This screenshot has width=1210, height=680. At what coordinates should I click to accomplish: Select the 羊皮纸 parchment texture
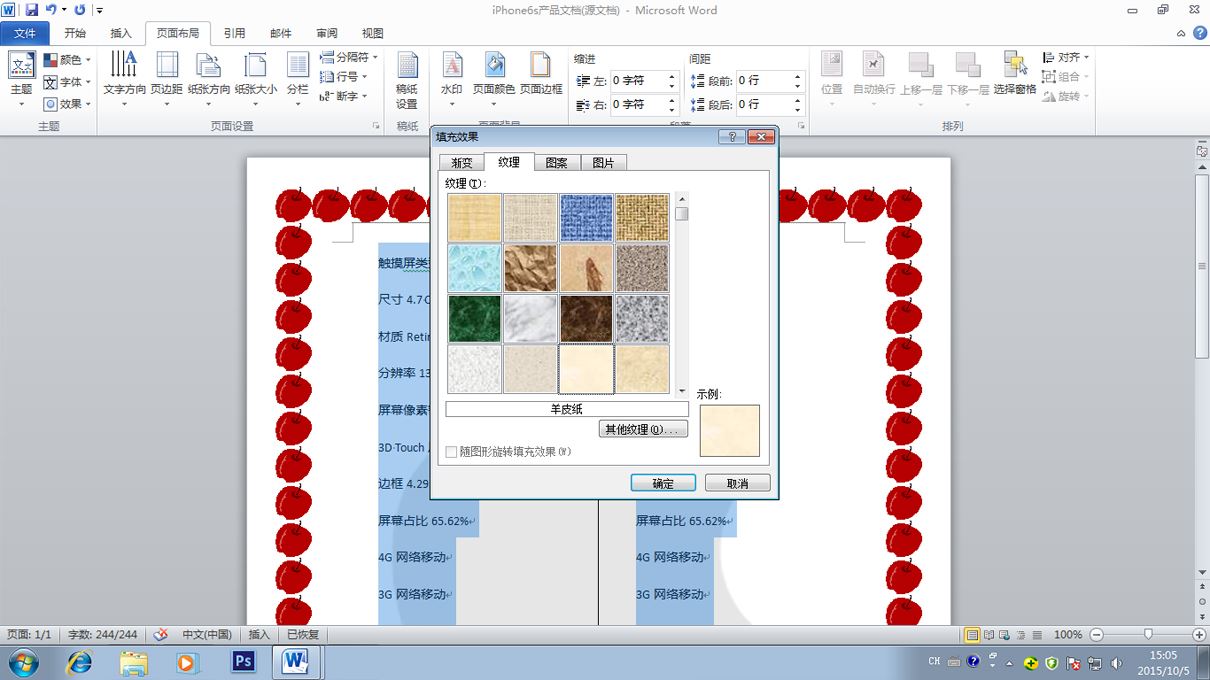[x=586, y=369]
